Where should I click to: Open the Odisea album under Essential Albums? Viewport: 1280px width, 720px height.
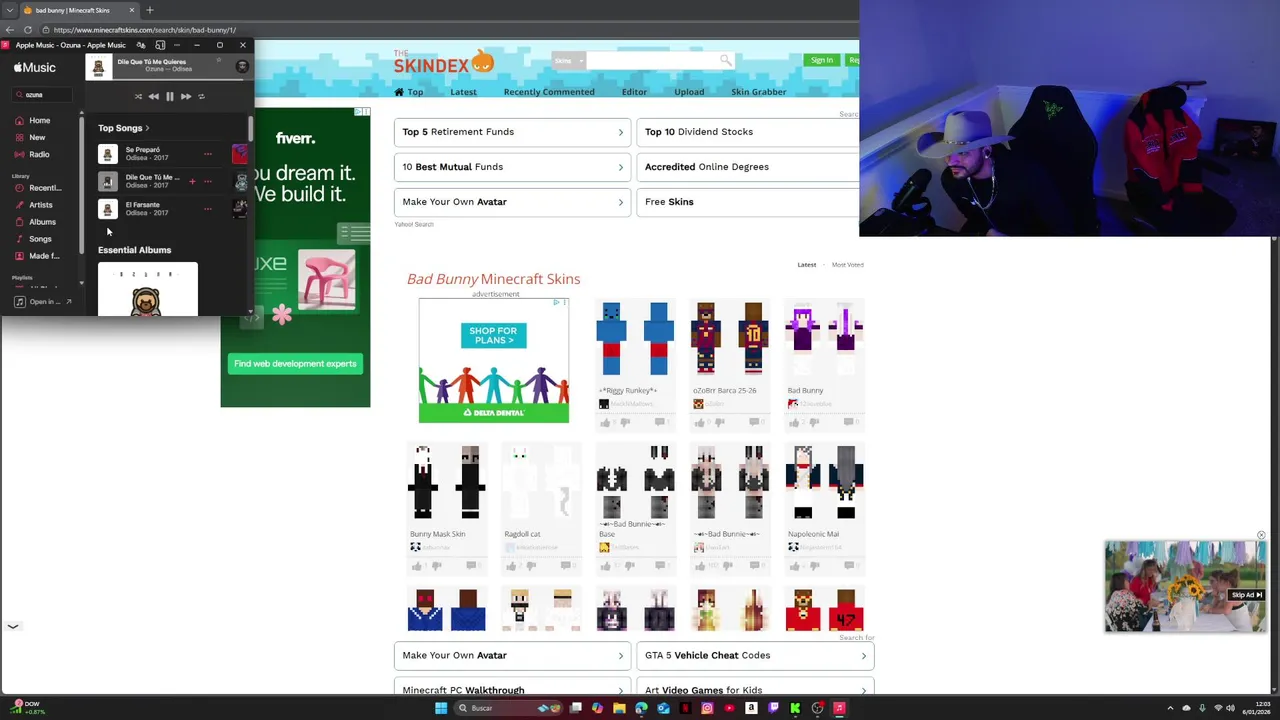(x=148, y=289)
